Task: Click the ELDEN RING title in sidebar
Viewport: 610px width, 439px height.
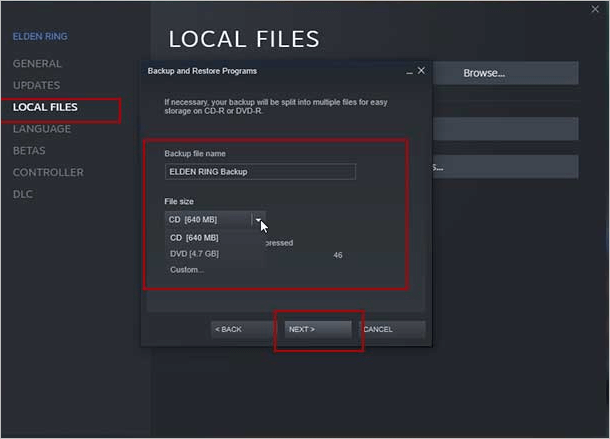Action: pos(39,37)
